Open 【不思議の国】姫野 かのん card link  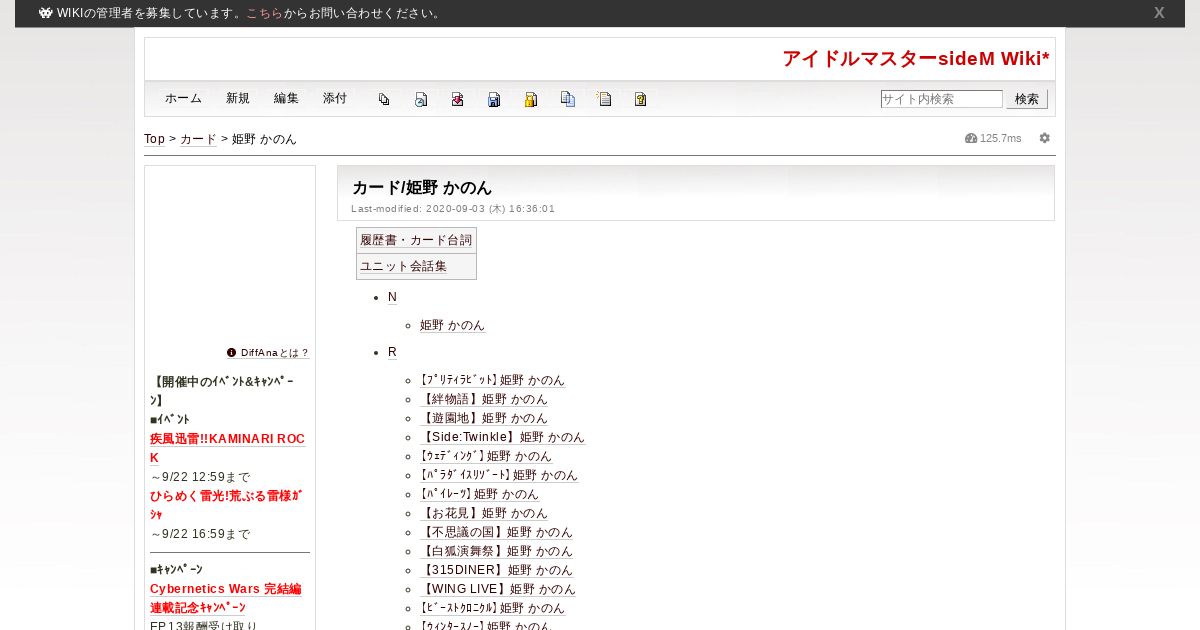(x=496, y=532)
